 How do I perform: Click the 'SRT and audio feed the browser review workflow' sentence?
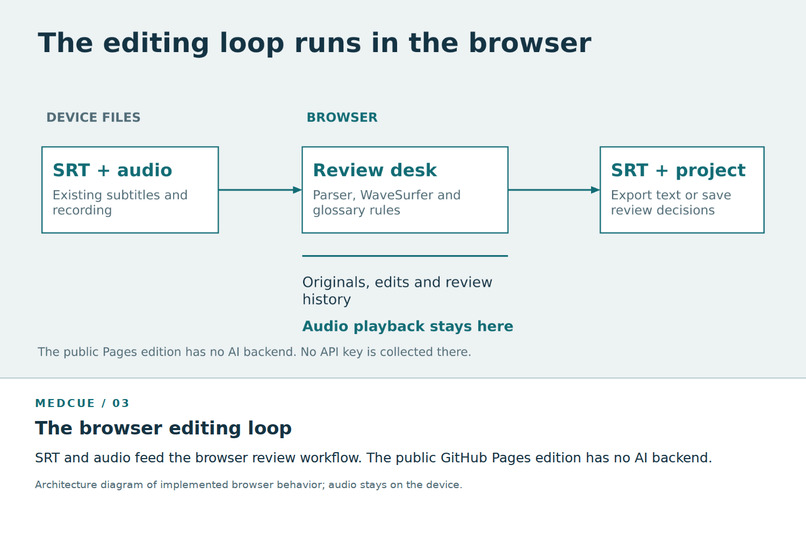coord(199,457)
